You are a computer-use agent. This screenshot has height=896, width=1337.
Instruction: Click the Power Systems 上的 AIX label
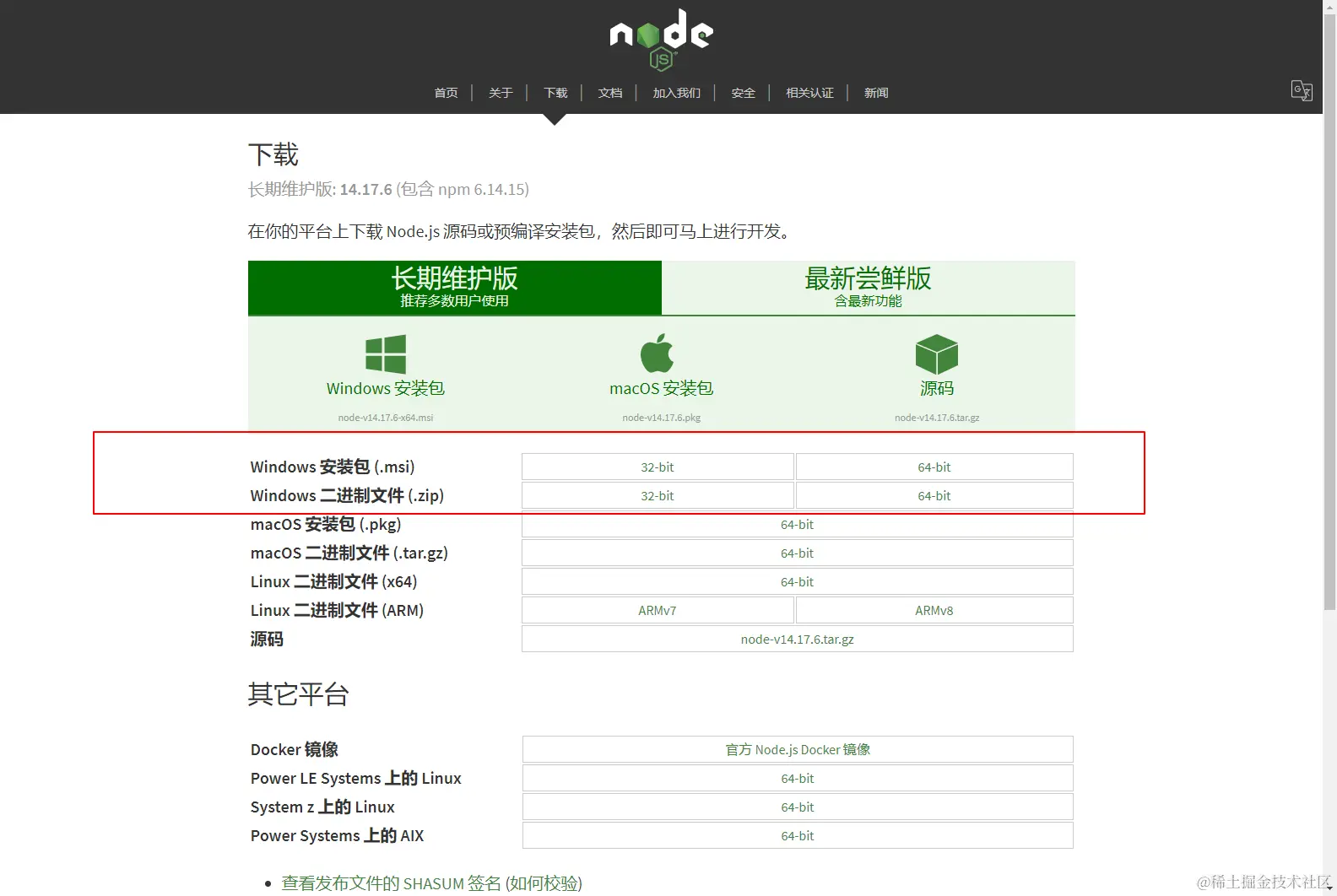tap(338, 835)
